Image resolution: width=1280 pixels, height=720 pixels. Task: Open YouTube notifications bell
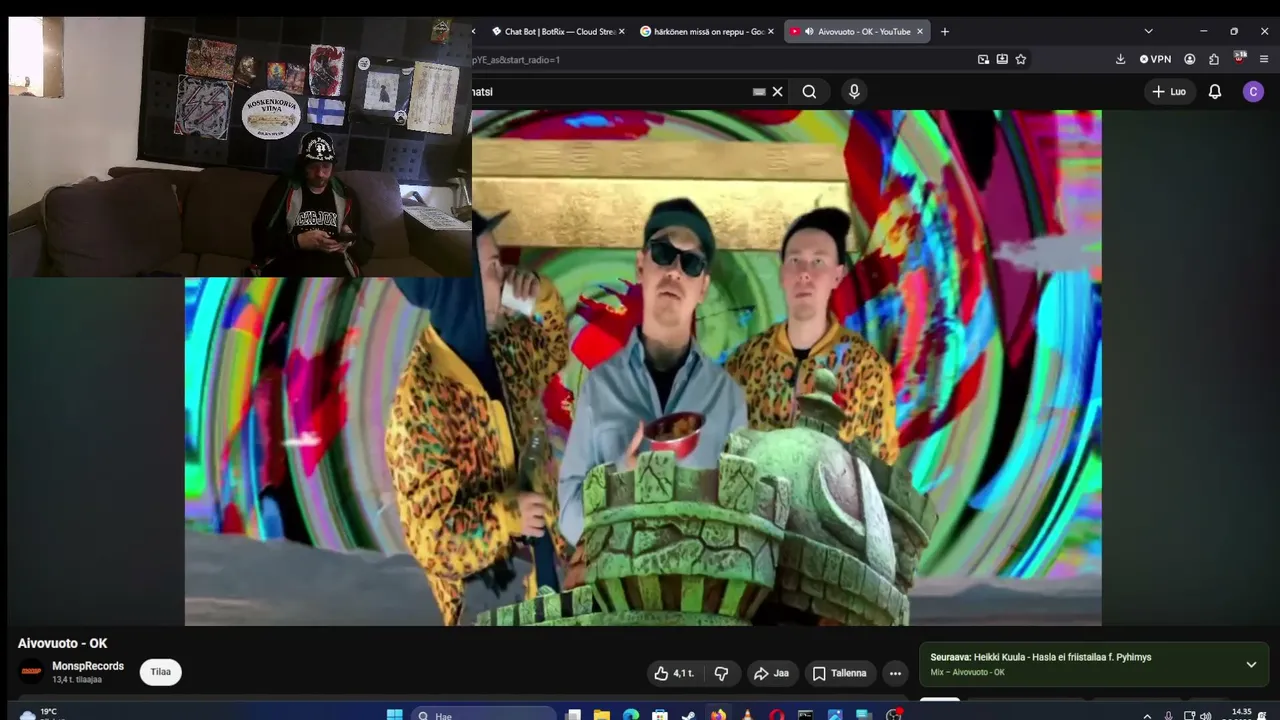(x=1215, y=92)
